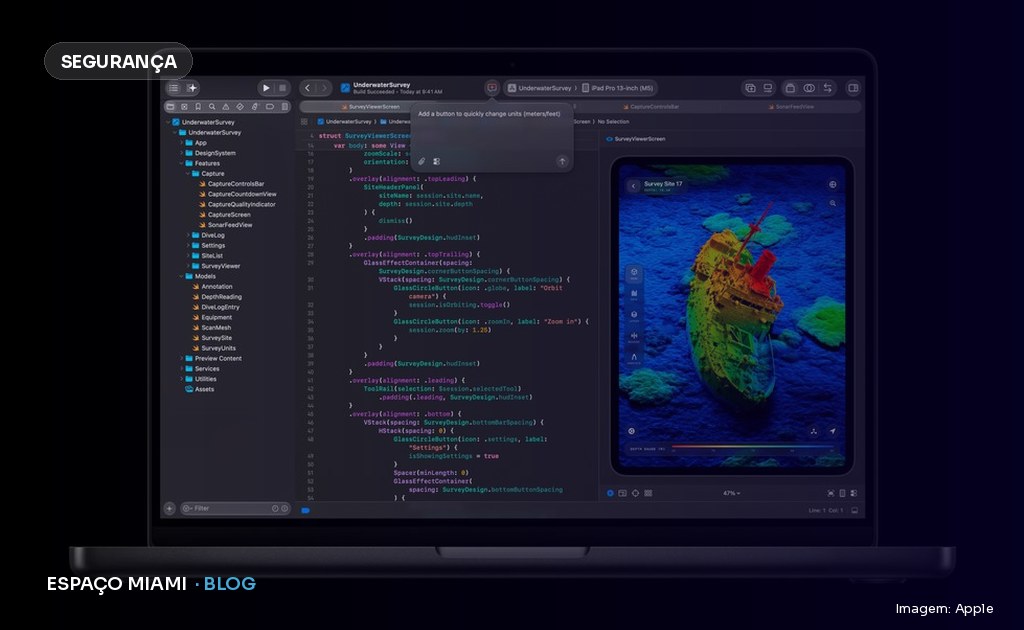Open the Issue navigator warning icon
Screen dimensions: 1024x630
click(226, 106)
